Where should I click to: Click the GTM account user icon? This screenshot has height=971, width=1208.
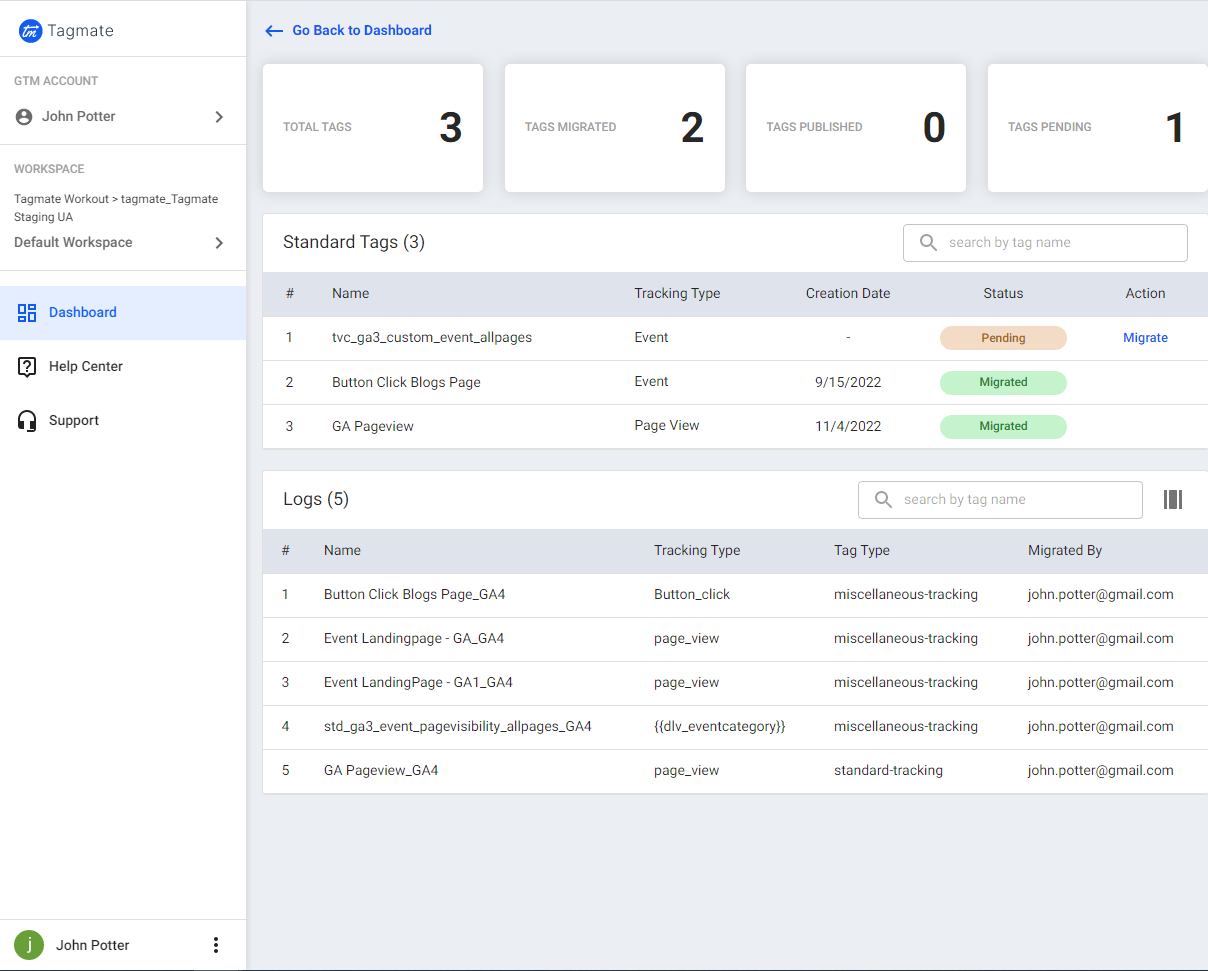coord(22,116)
